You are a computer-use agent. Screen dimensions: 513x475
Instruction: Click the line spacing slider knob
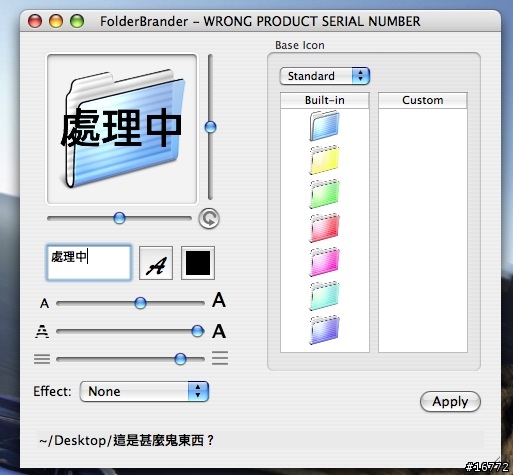[180, 359]
